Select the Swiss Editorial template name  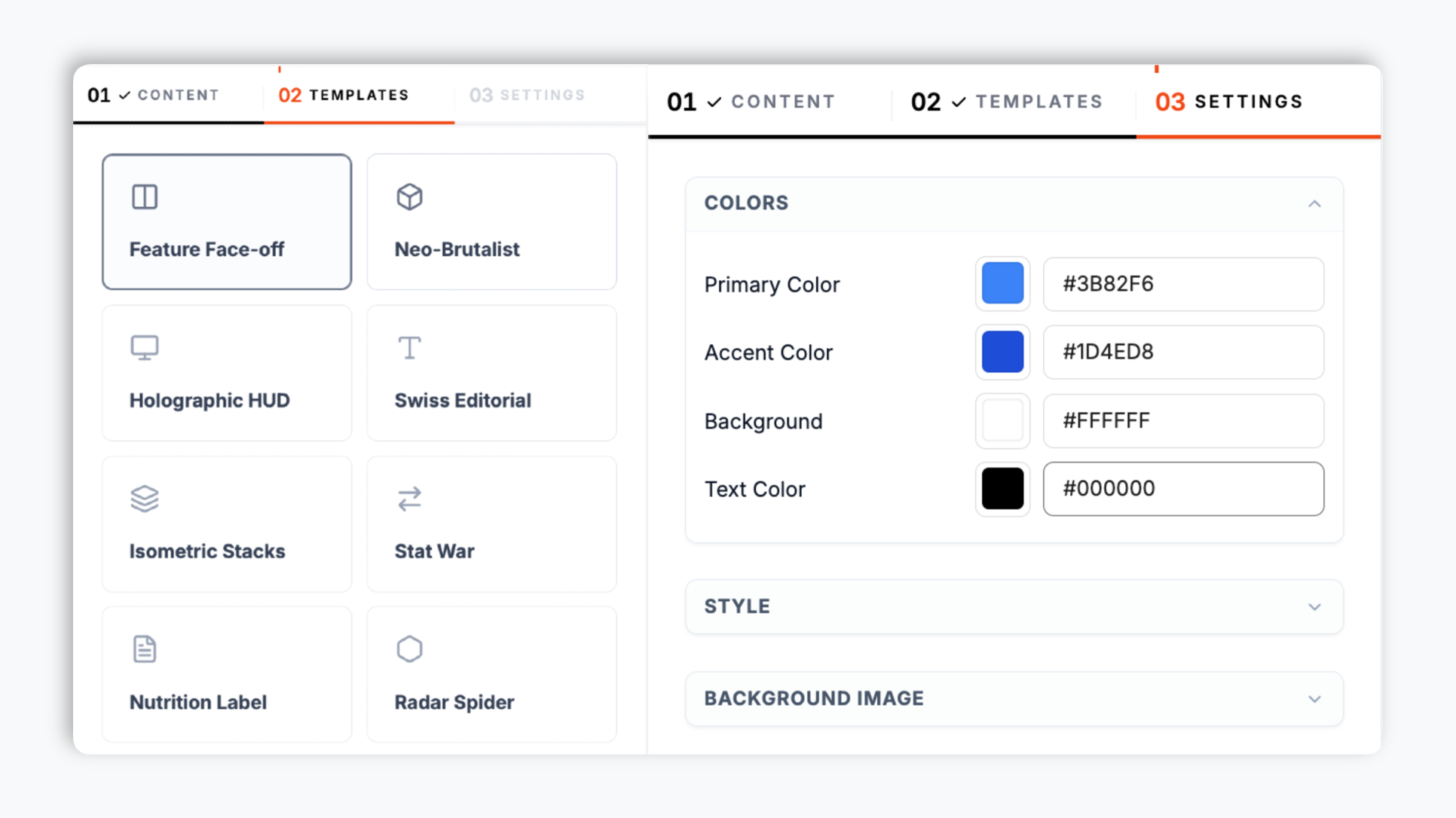(463, 400)
